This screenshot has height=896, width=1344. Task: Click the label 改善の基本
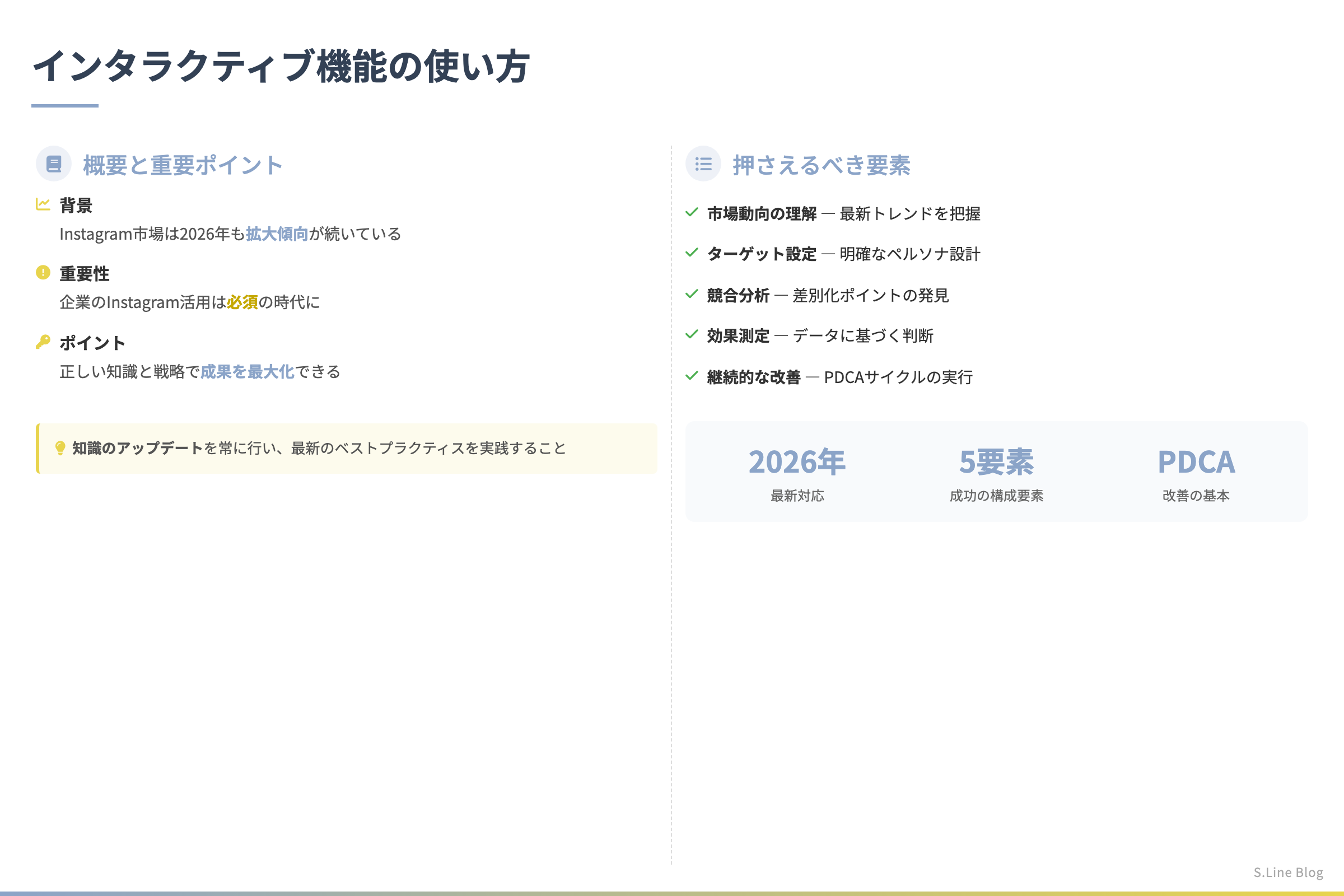[1196, 496]
